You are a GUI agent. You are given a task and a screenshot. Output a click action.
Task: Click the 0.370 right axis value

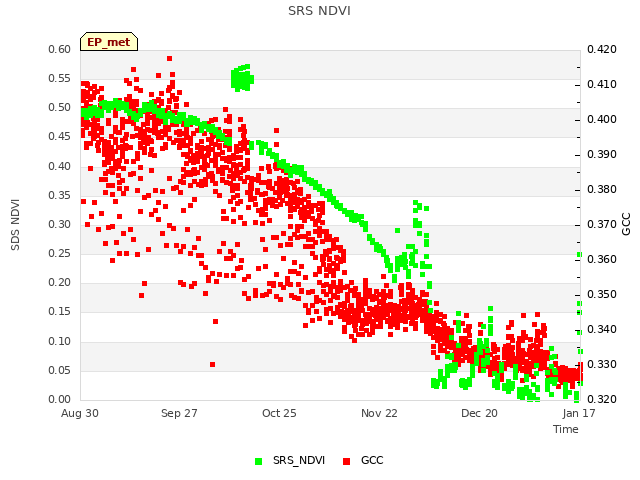pyautogui.click(x=602, y=224)
